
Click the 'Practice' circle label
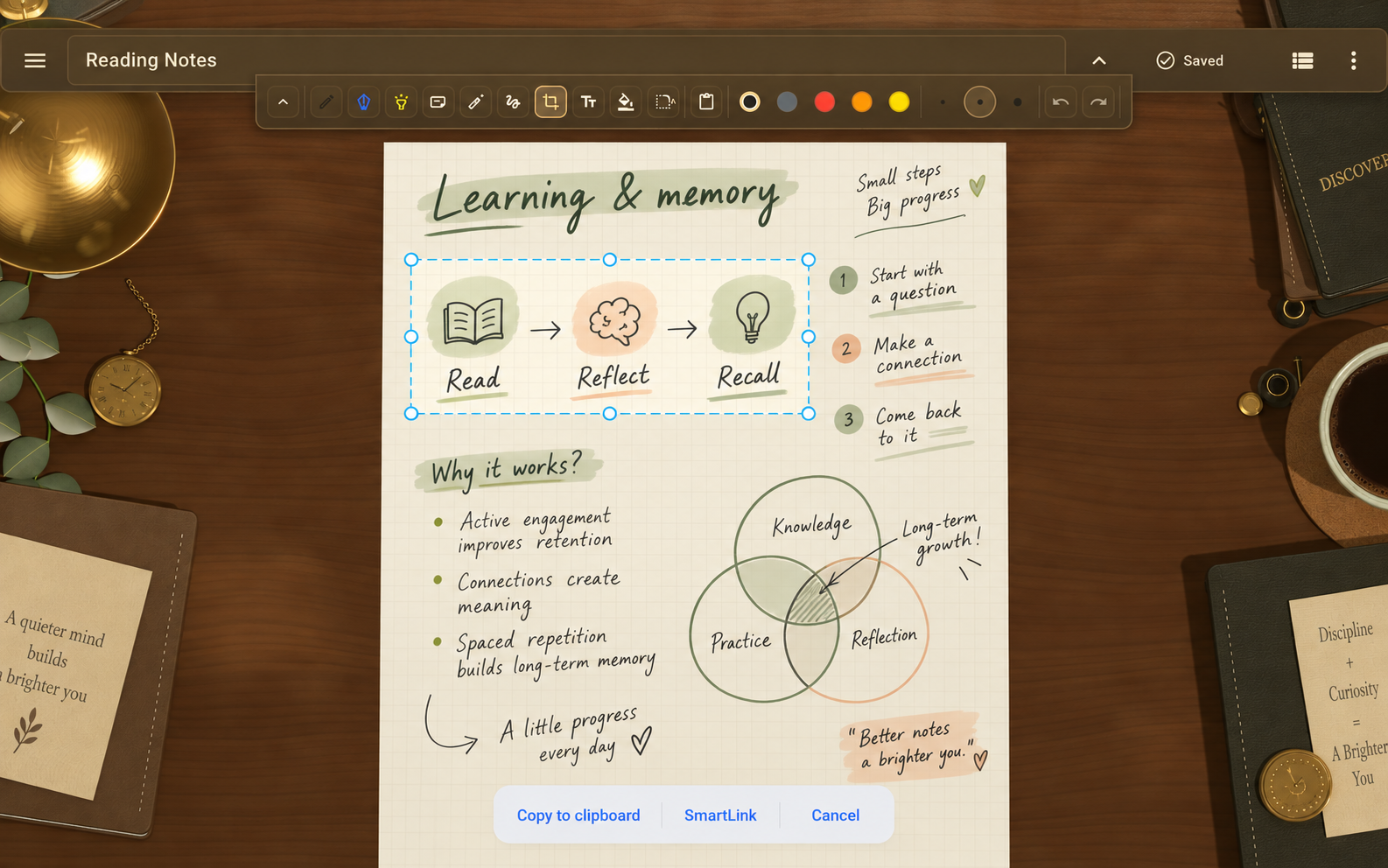click(740, 641)
